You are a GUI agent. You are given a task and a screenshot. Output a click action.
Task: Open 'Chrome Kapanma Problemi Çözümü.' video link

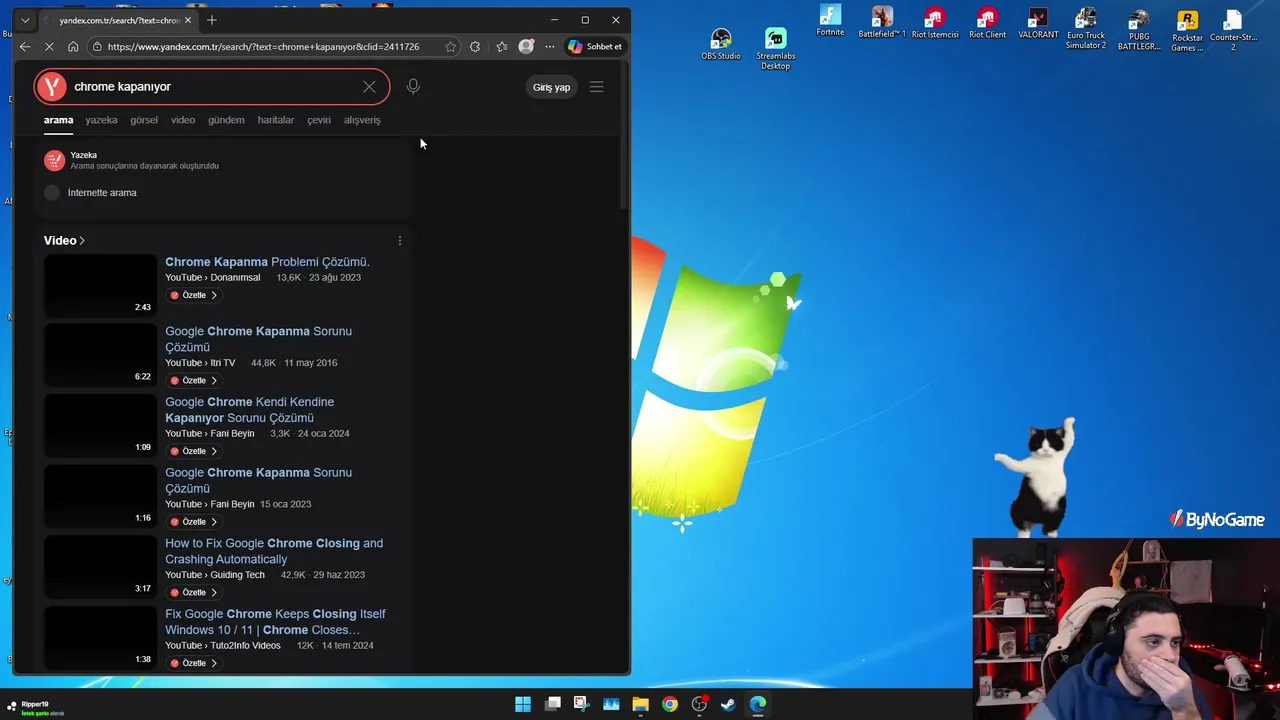click(x=267, y=262)
